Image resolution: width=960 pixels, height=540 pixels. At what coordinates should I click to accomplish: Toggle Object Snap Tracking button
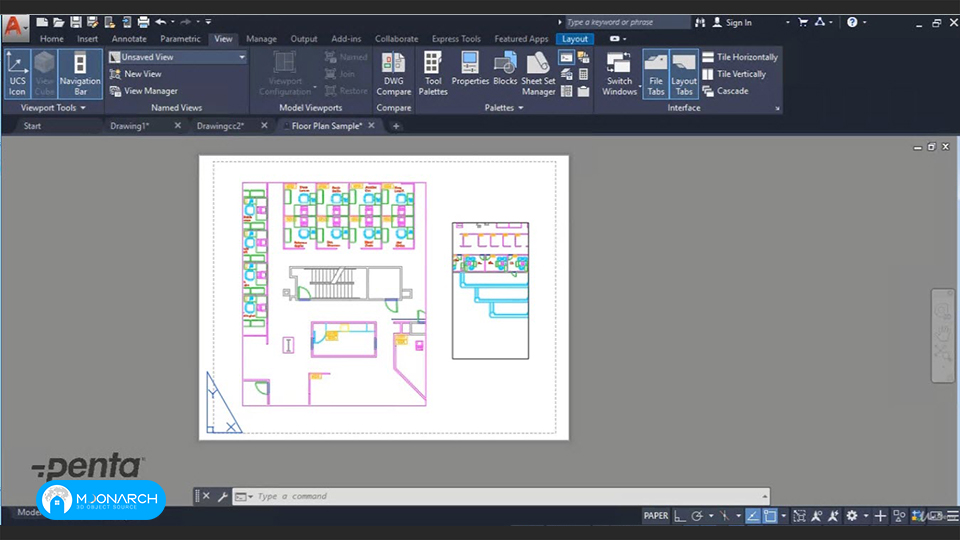pyautogui.click(x=752, y=516)
